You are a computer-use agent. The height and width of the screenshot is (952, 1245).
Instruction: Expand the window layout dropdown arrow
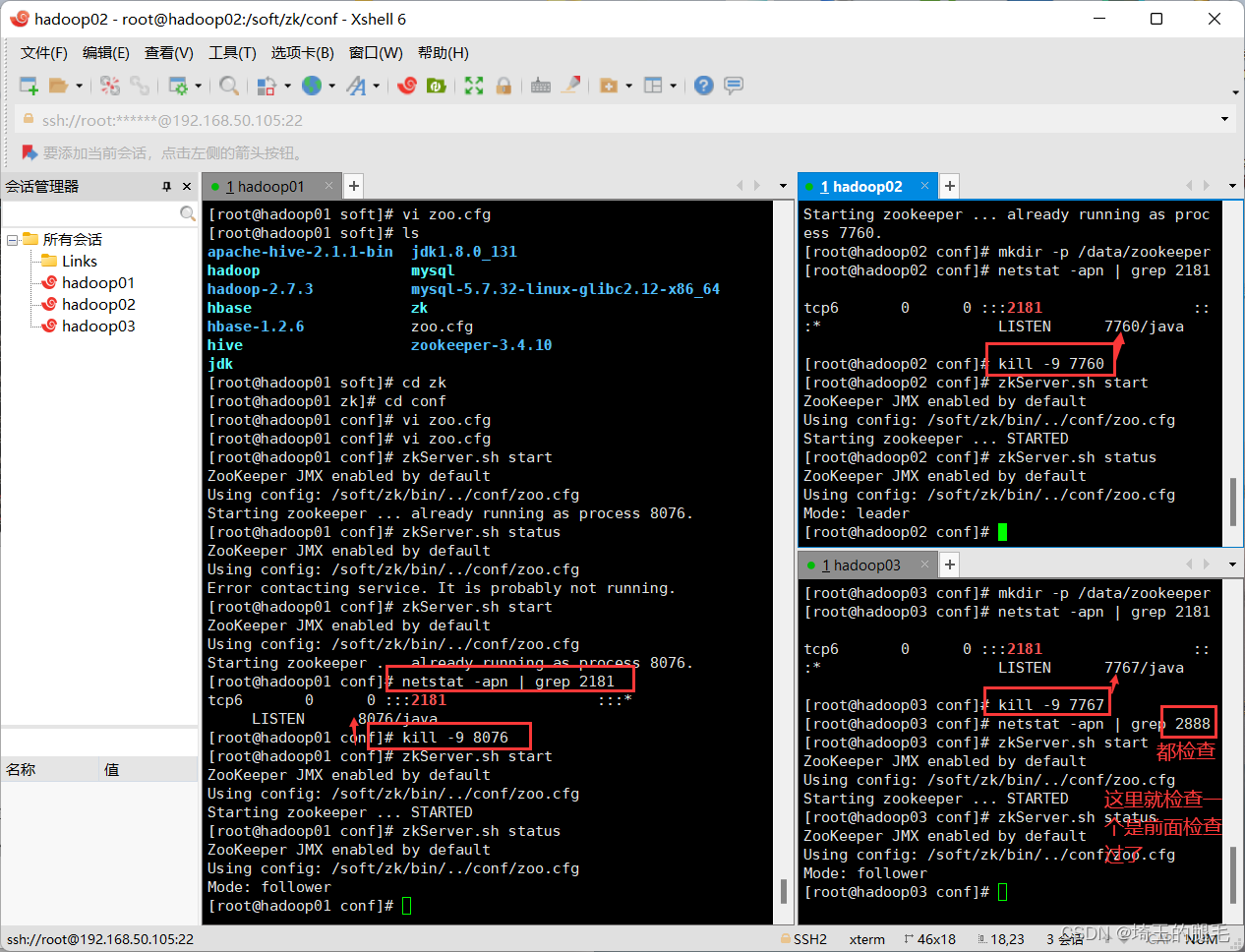(673, 86)
